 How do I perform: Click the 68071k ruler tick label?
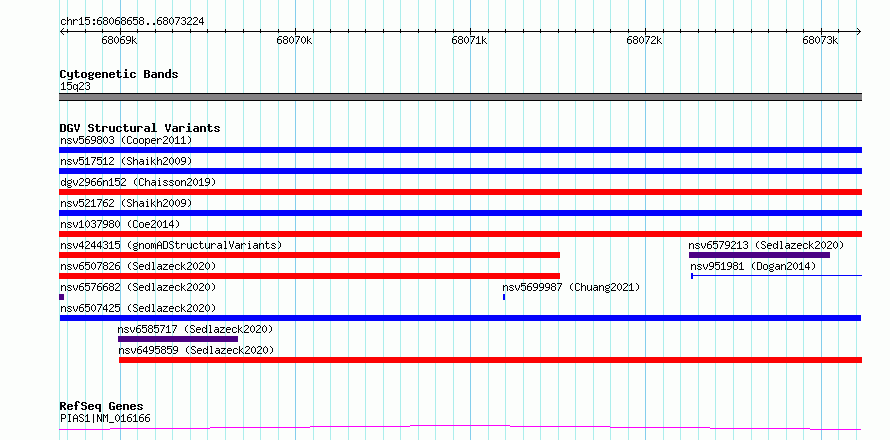point(469,40)
